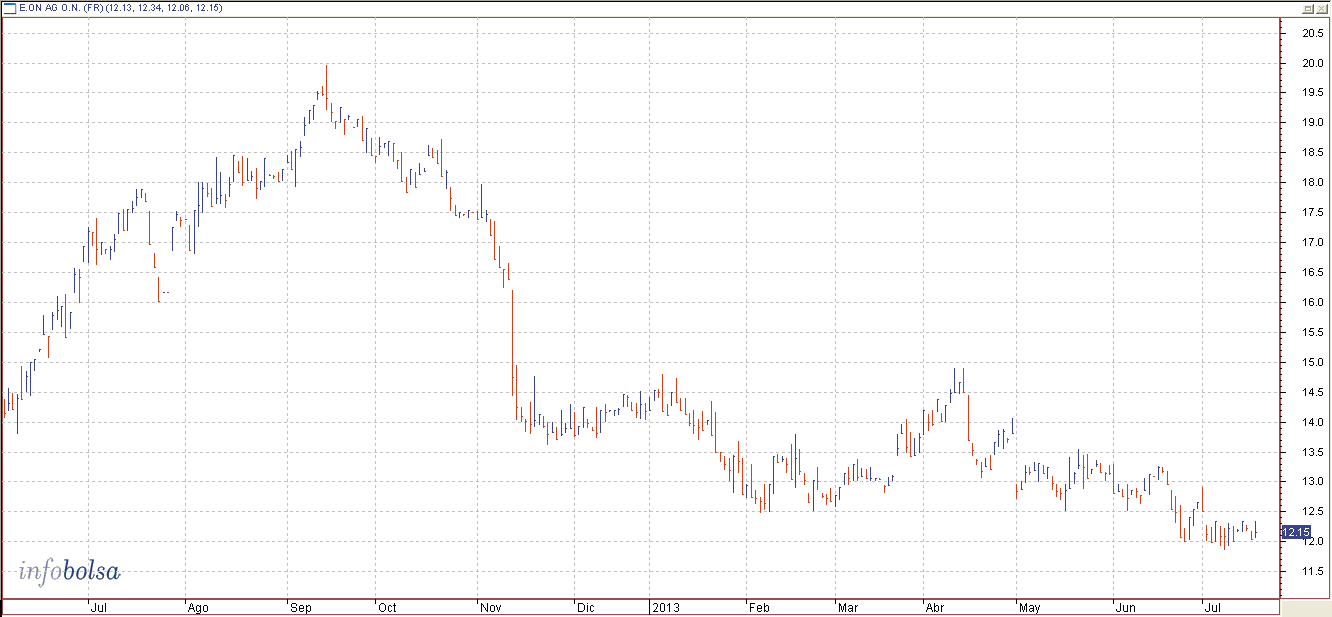Click the 2013 year label on time axis

coord(664,607)
